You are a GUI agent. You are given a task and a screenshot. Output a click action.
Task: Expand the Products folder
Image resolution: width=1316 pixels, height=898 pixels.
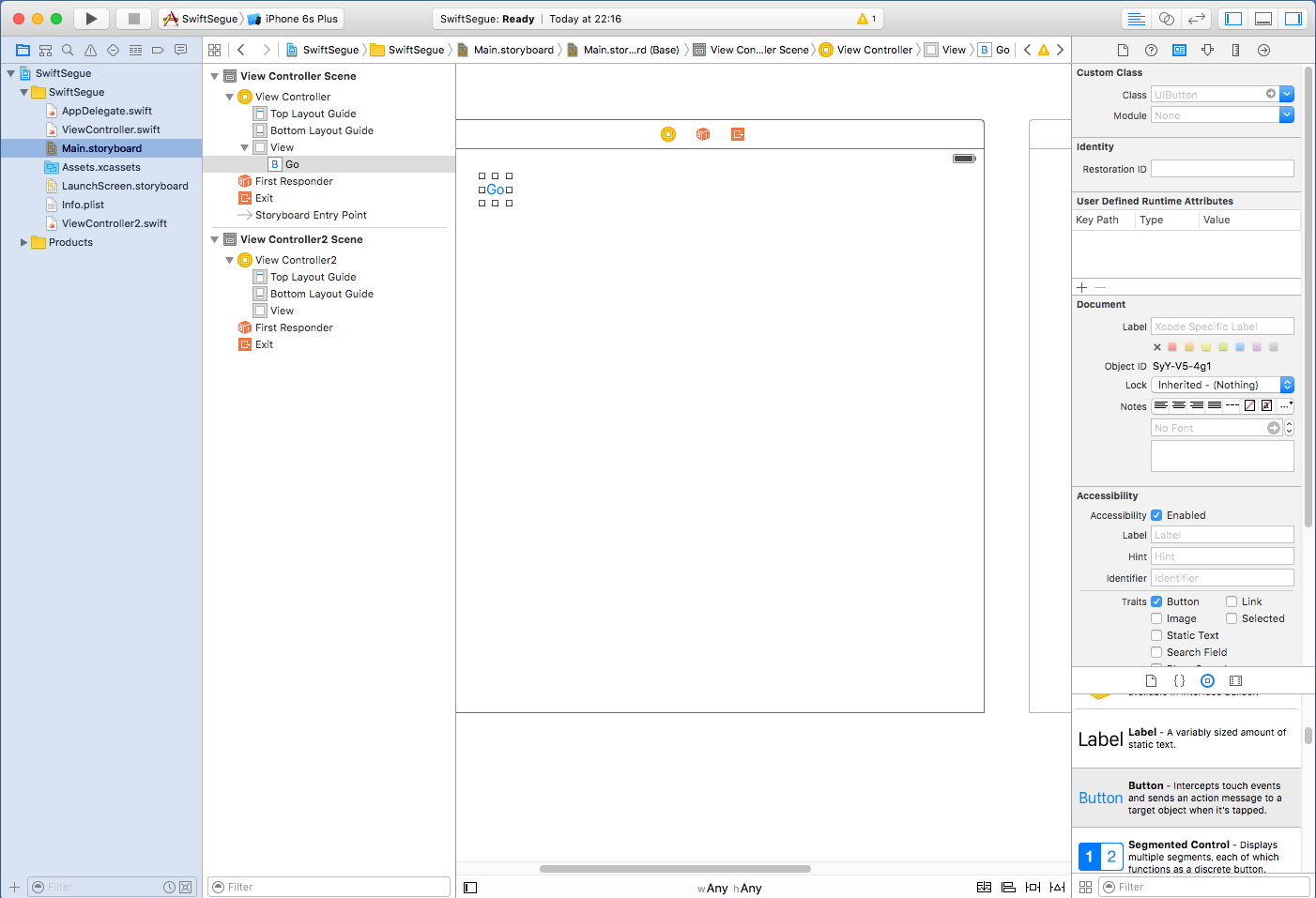[x=24, y=242]
